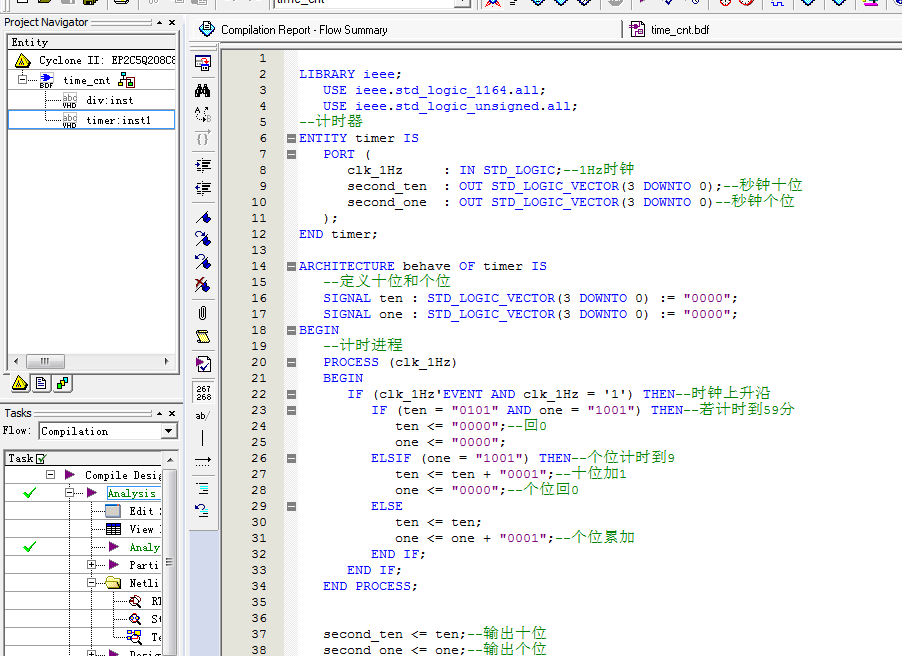Screen dimensions: 902x656
Task: Toggle the Task column checkbox in header
Action: click(x=41, y=458)
